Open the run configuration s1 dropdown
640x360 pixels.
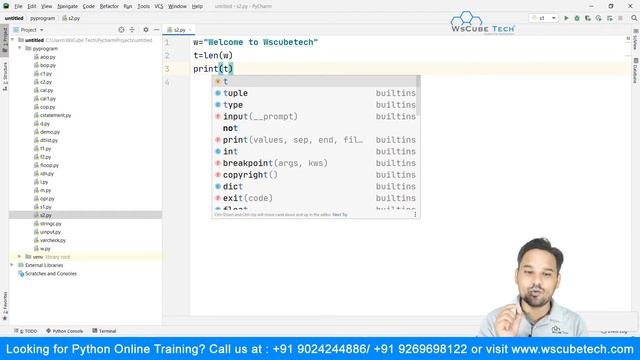click(544, 18)
